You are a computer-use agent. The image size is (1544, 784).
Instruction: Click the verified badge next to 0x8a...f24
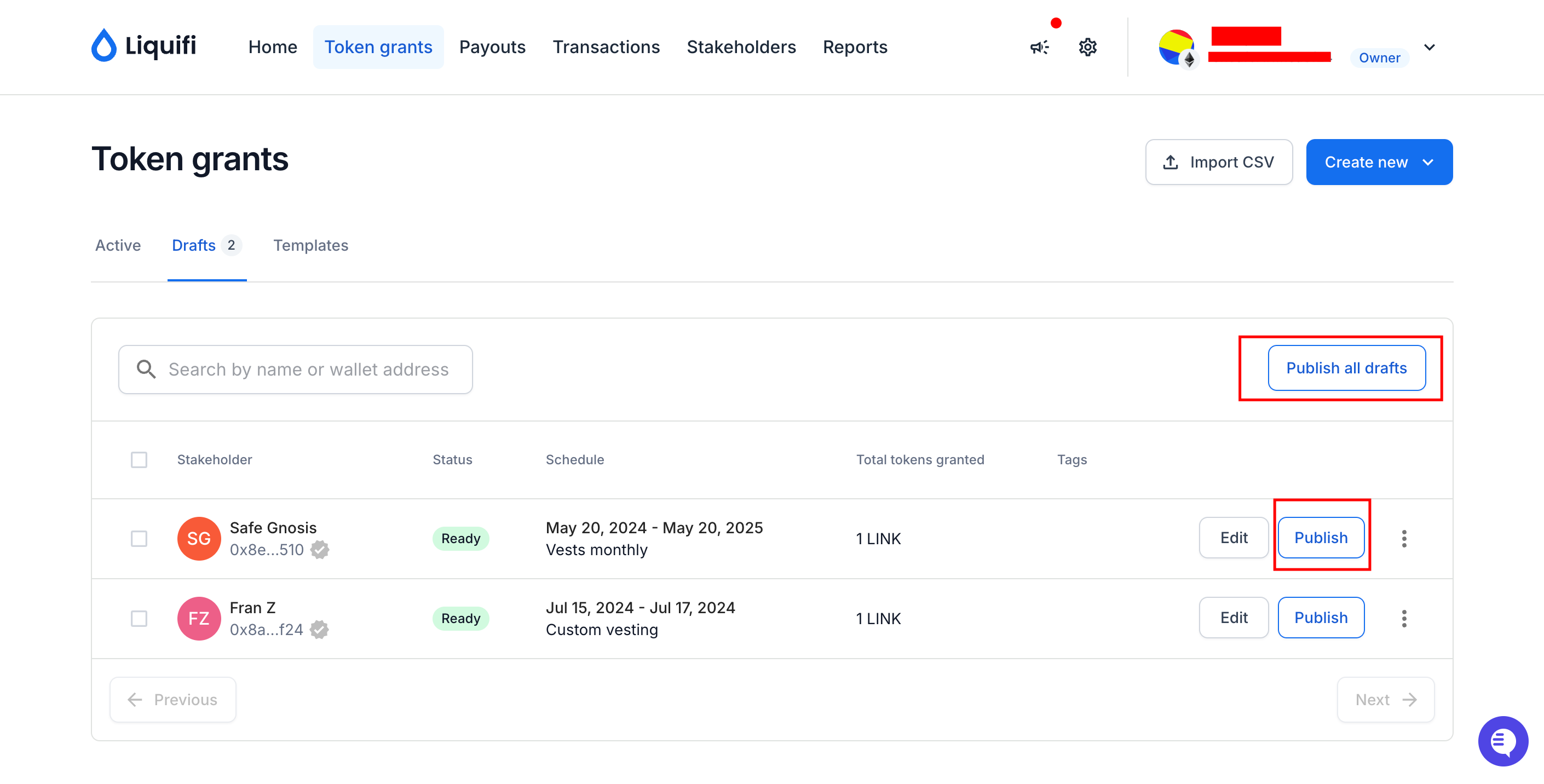pos(319,630)
